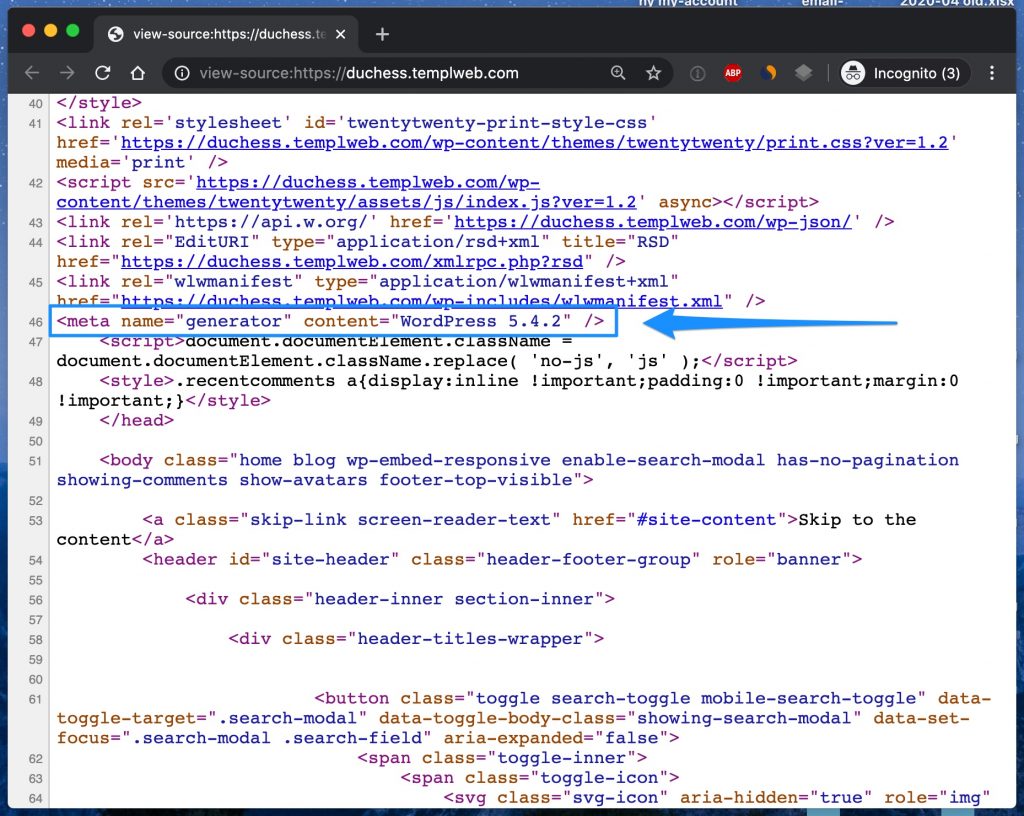Open the ABP adblocker extension

[x=732, y=72]
